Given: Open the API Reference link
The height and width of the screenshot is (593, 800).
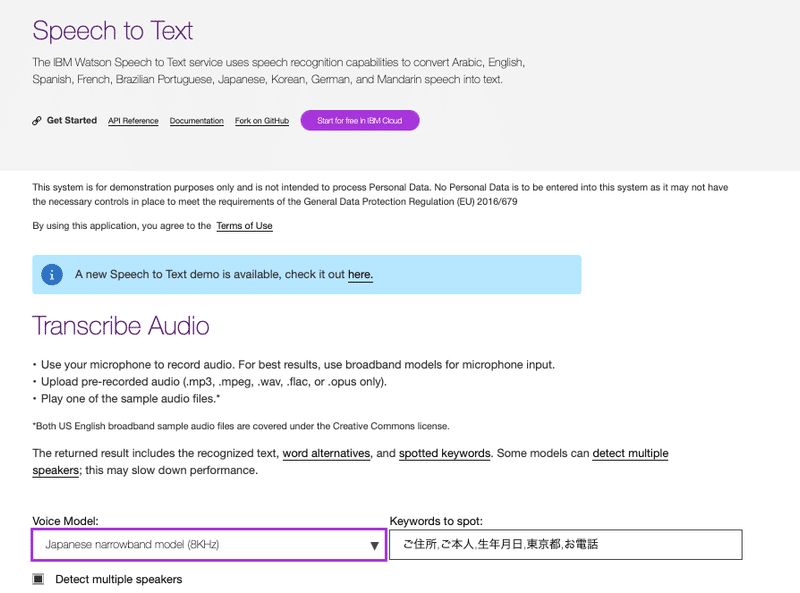Looking at the screenshot, I should point(133,121).
